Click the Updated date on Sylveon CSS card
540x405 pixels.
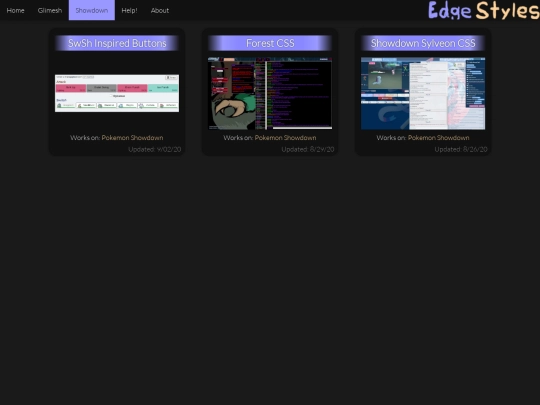(x=461, y=149)
